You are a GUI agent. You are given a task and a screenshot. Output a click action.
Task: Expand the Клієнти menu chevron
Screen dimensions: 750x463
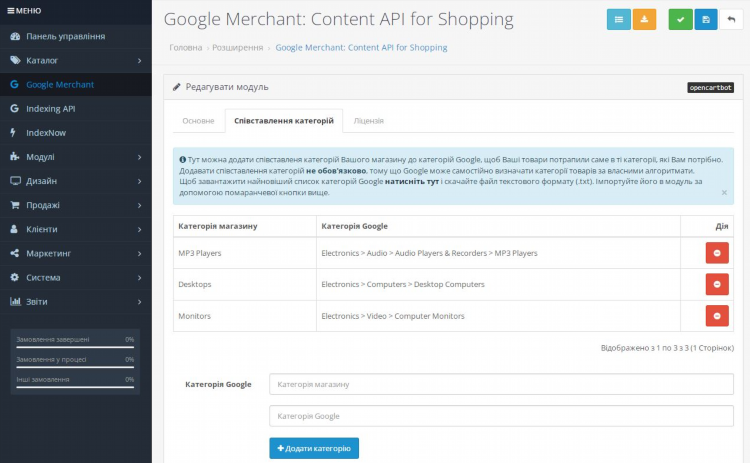pyautogui.click(x=140, y=230)
